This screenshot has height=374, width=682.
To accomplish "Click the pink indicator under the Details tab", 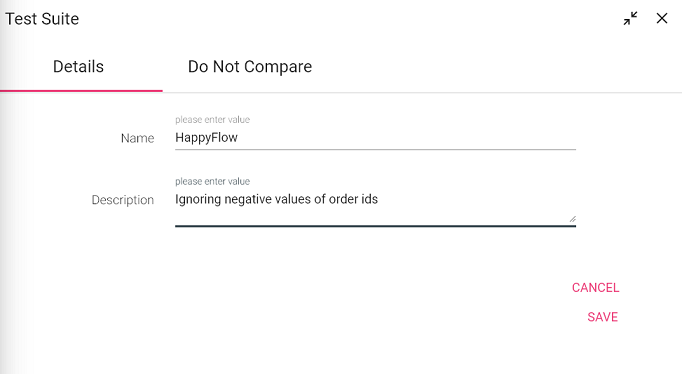I will click(81, 90).
